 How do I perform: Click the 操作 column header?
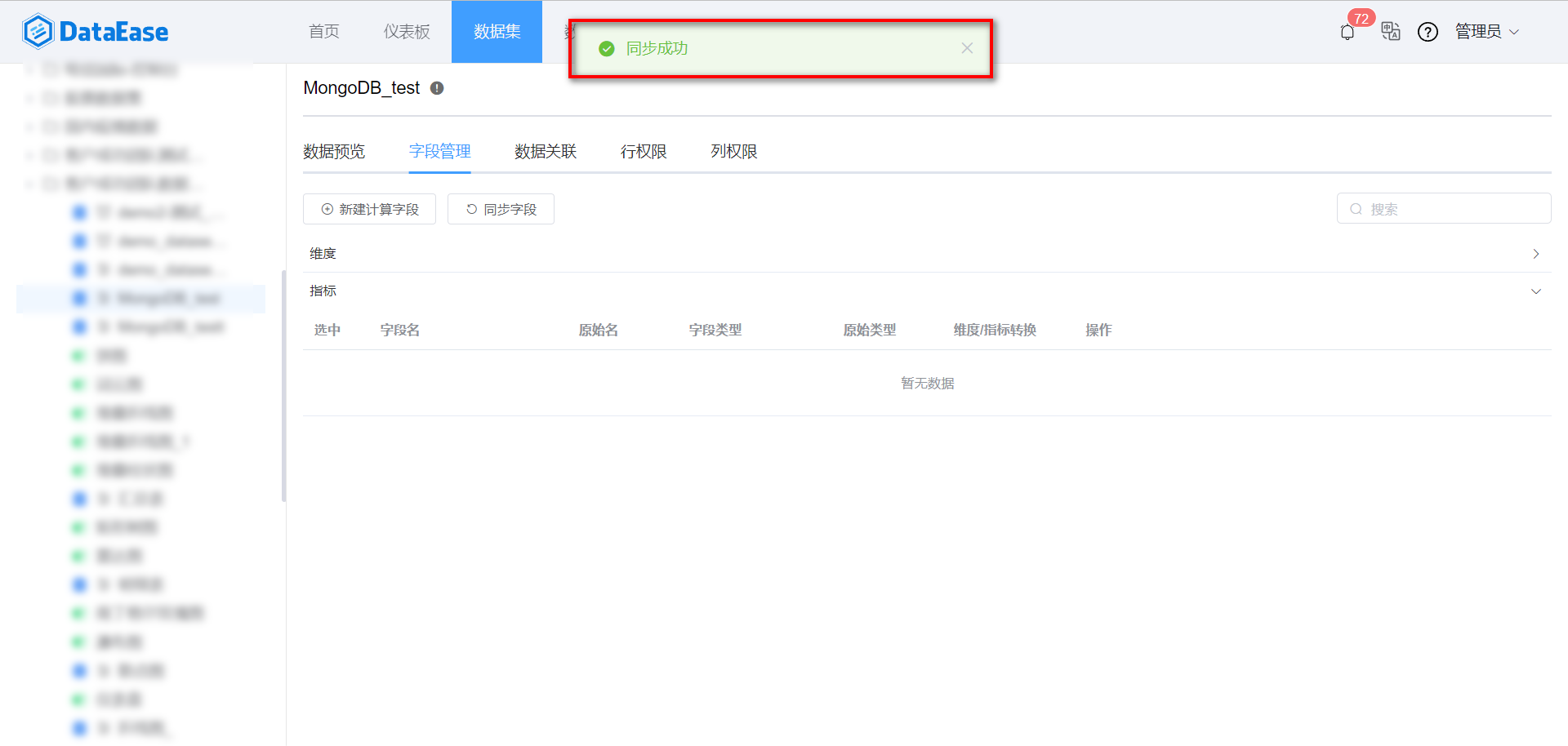coord(1098,330)
